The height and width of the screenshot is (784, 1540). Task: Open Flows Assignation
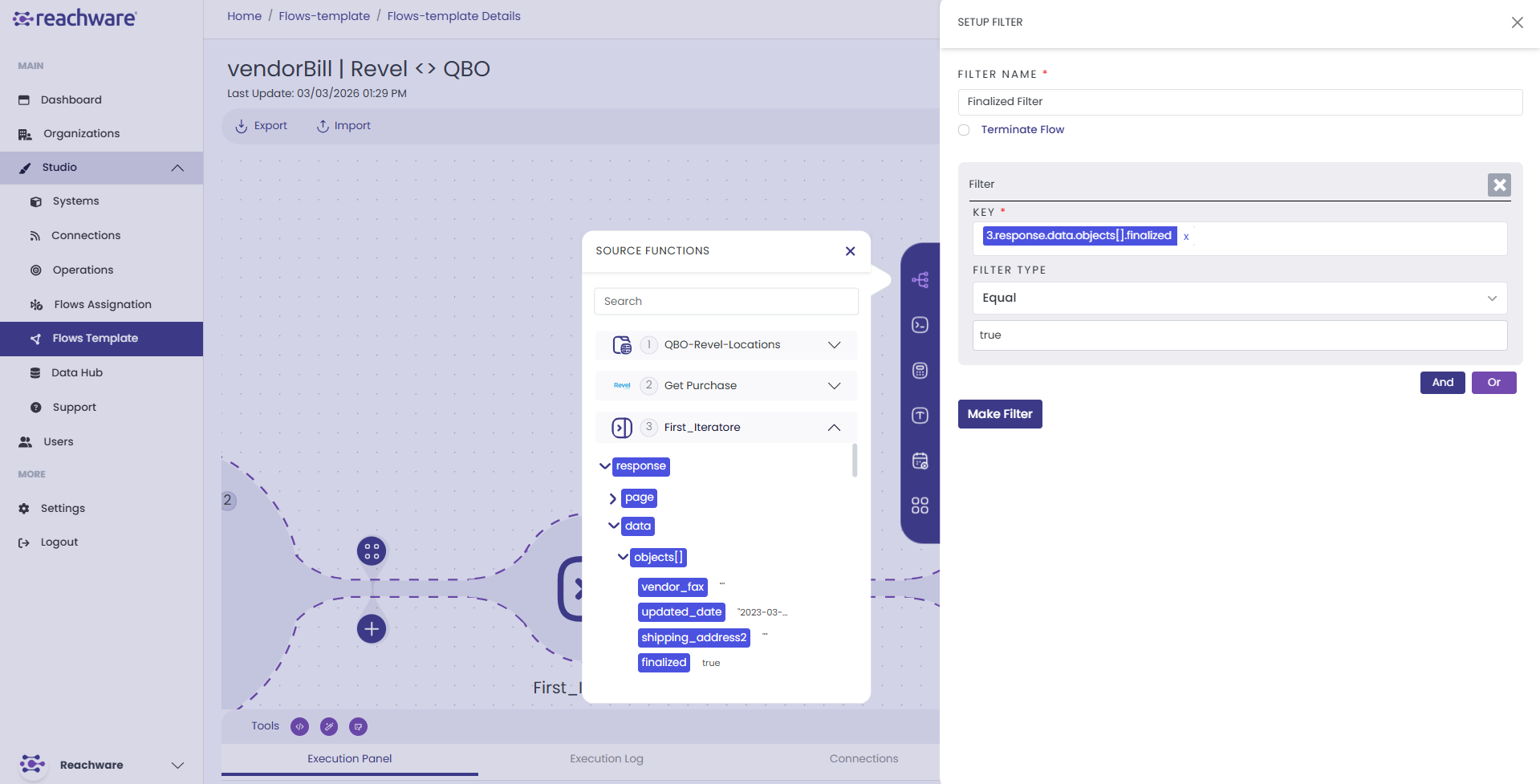pos(102,305)
